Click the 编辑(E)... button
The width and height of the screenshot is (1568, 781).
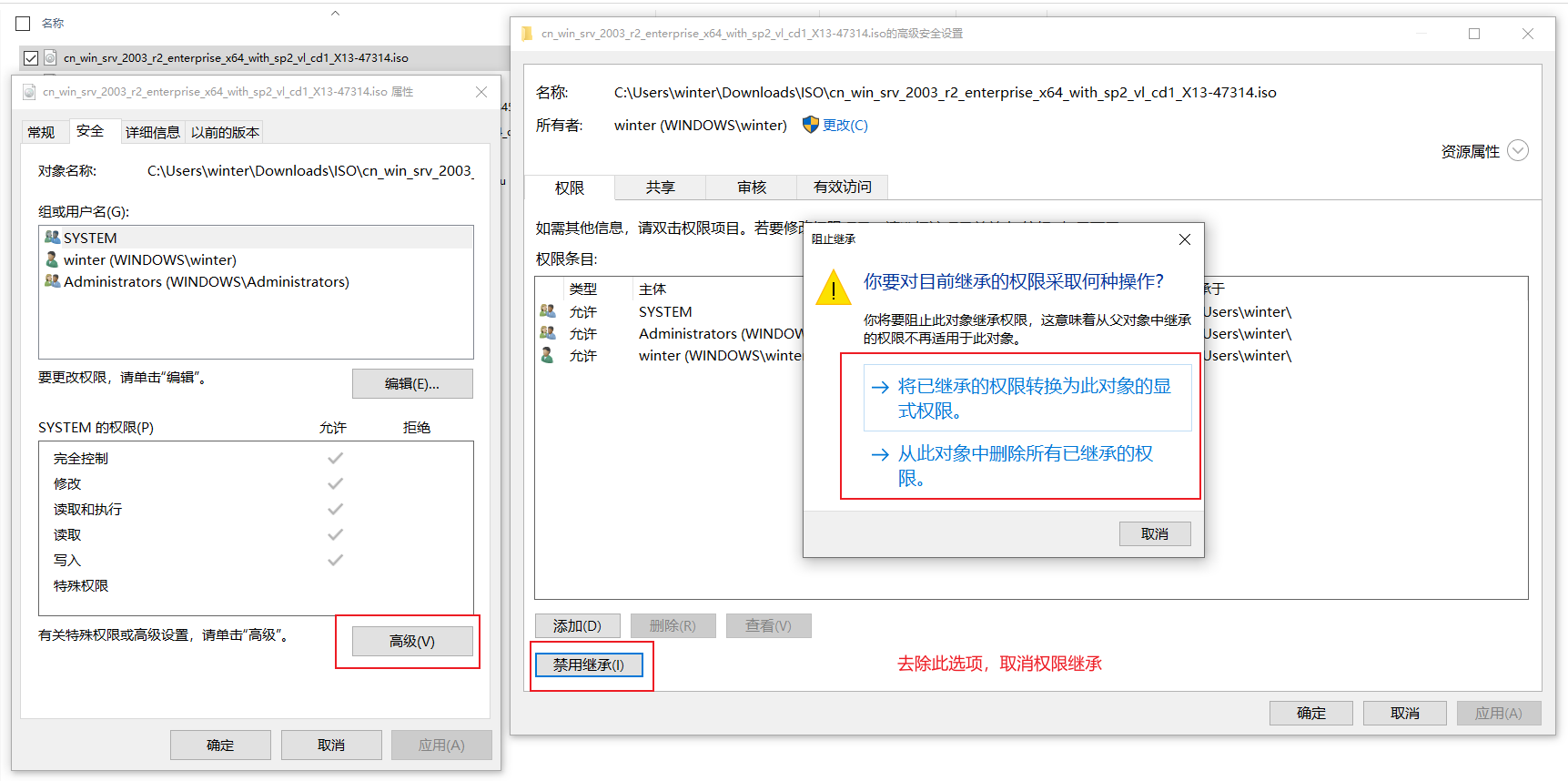click(412, 384)
